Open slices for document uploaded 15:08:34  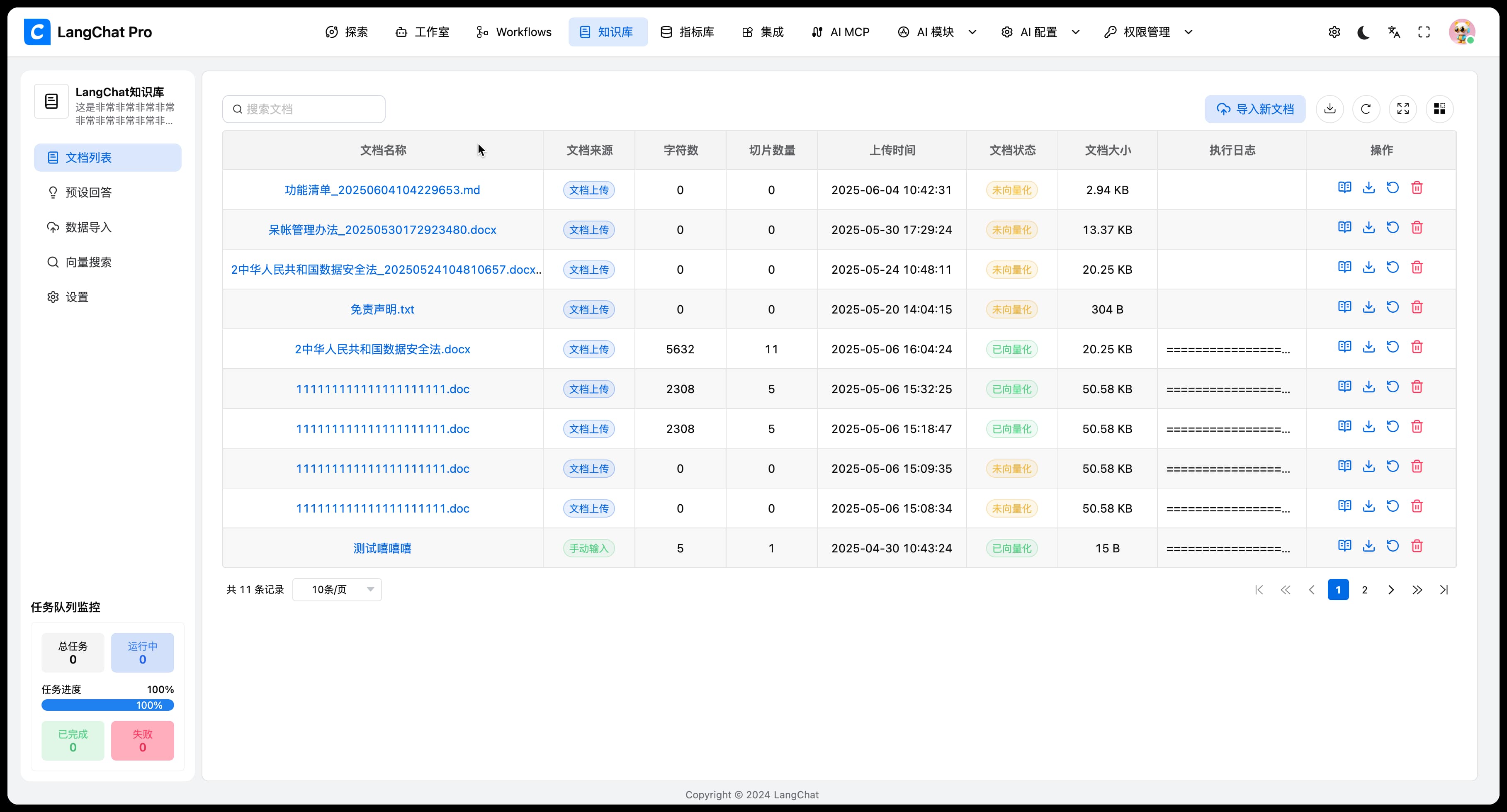pos(1344,506)
